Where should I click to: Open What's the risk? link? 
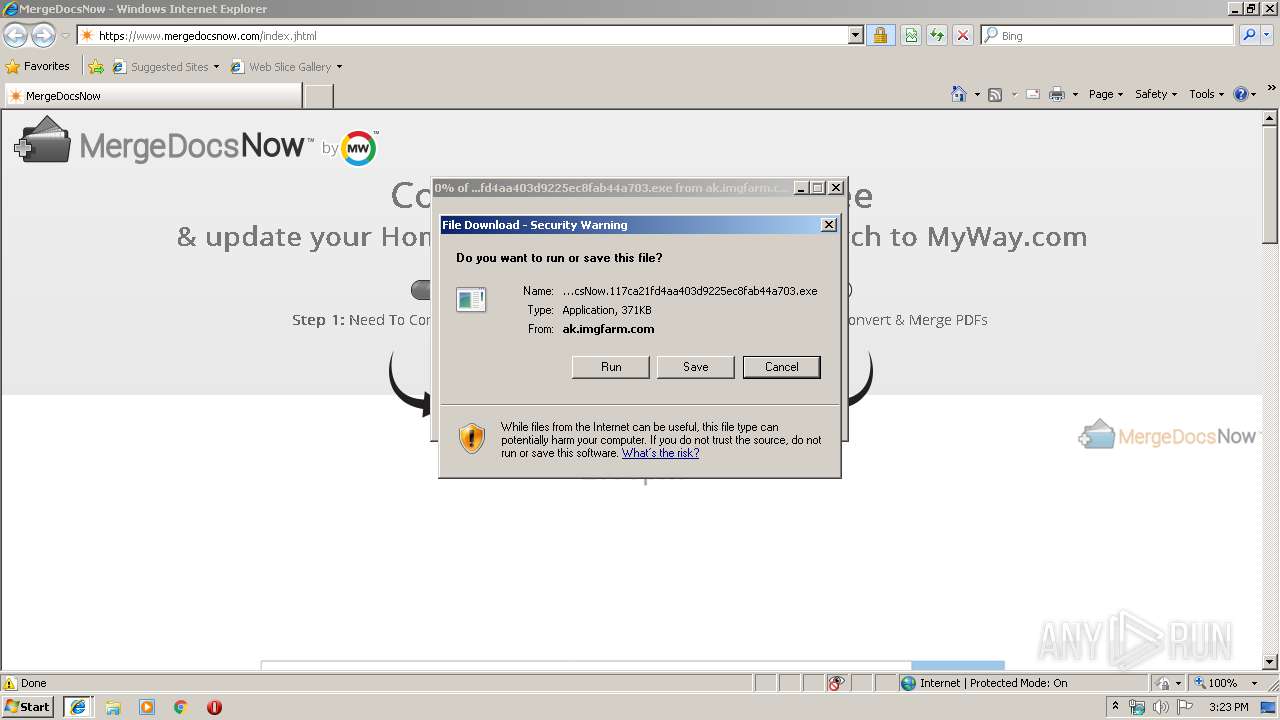(x=660, y=453)
